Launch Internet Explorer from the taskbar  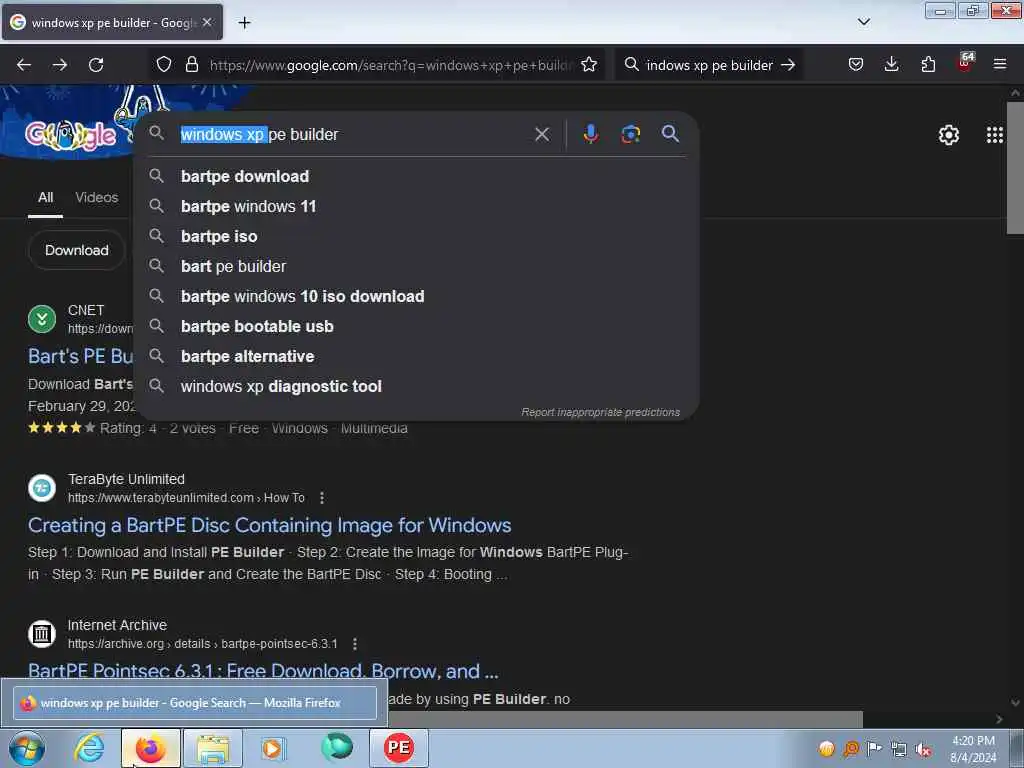pos(89,748)
